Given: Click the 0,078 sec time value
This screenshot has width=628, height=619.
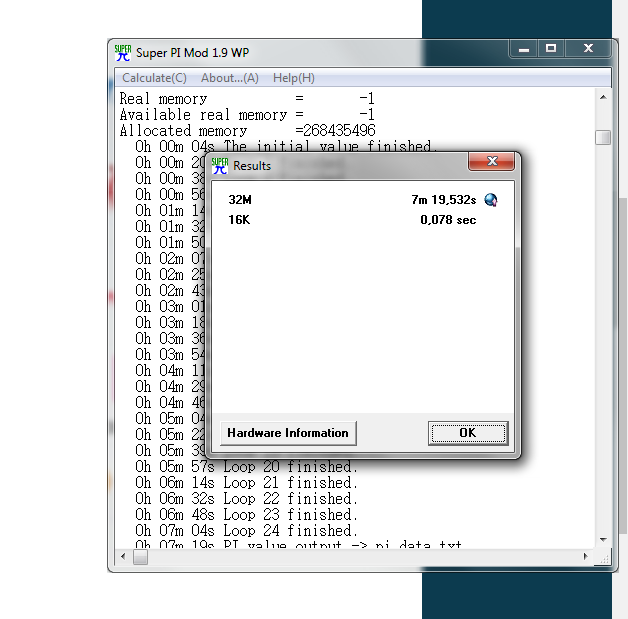Looking at the screenshot, I should click(448, 219).
